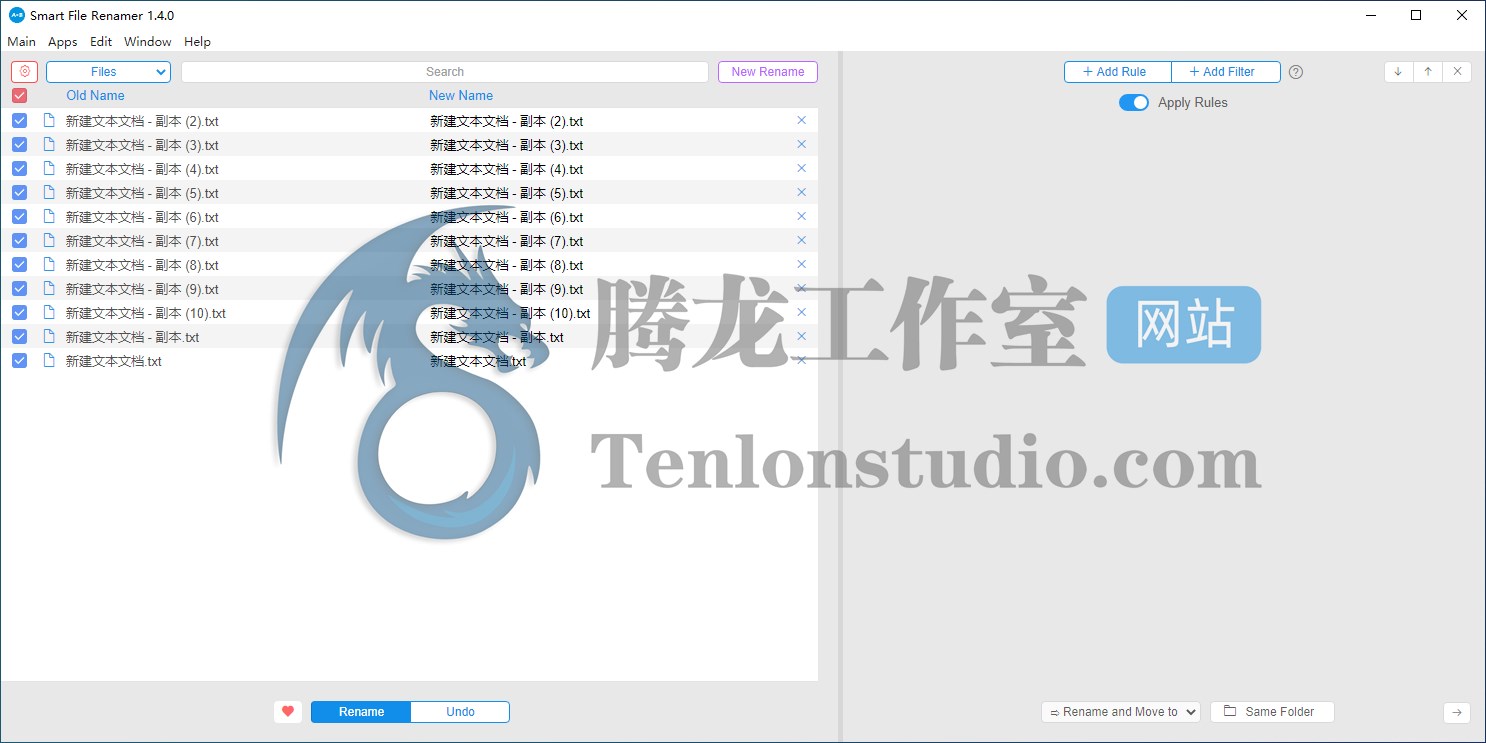The height and width of the screenshot is (743, 1486).
Task: Clear rules with the X icon button
Action: (1457, 72)
